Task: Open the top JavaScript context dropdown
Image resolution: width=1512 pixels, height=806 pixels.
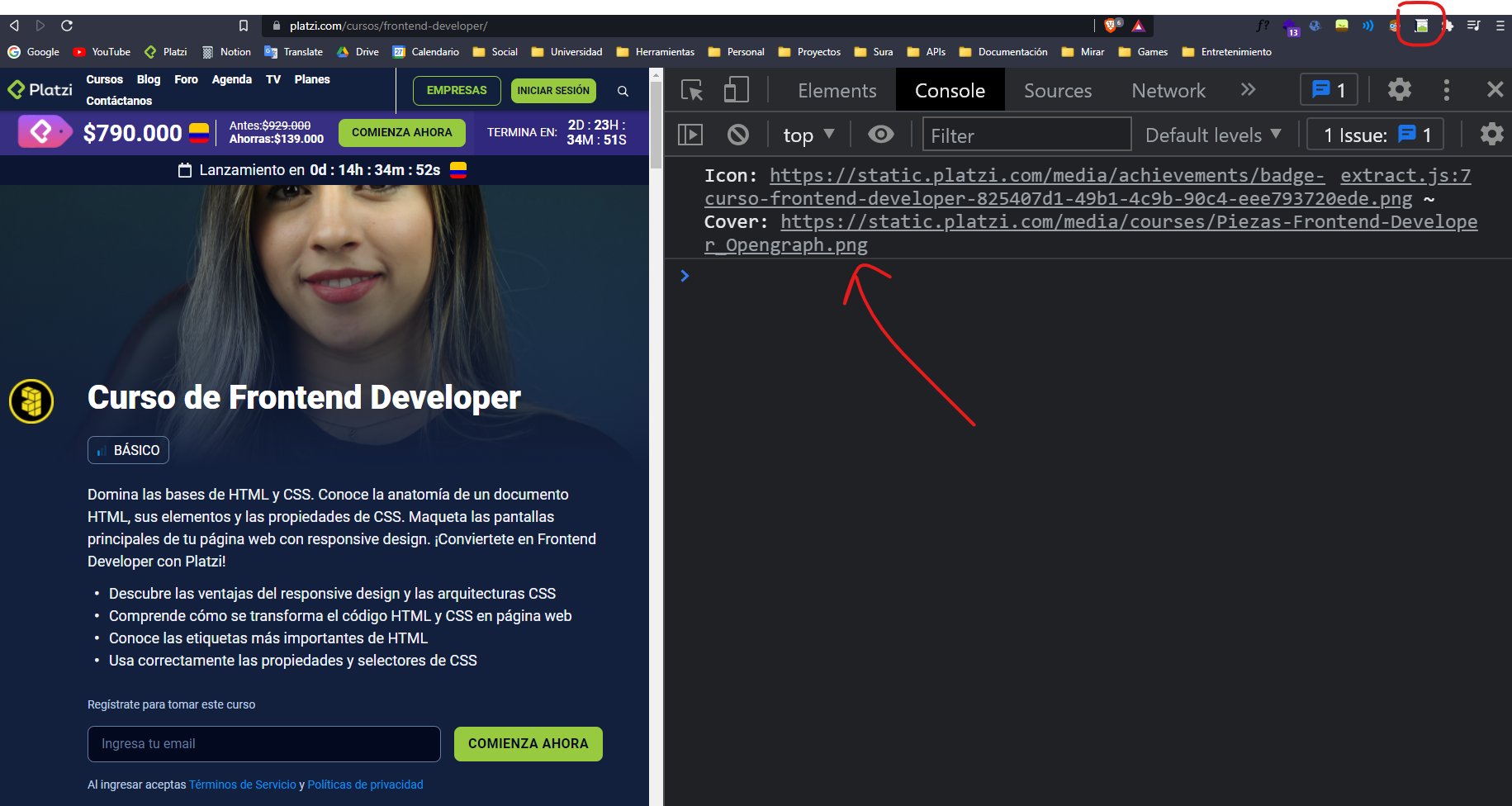Action: coord(808,135)
